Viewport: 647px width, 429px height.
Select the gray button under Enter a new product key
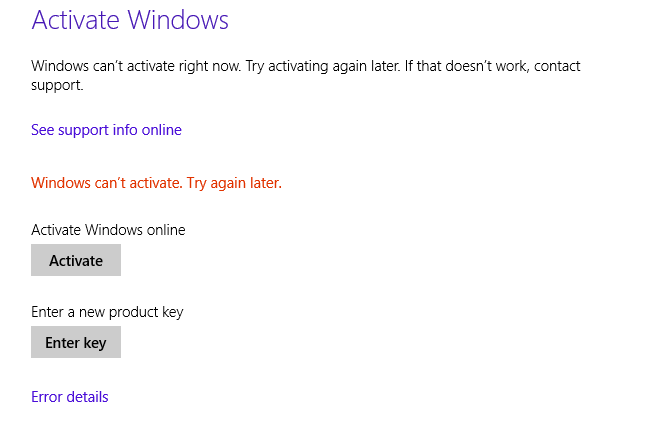click(x=76, y=342)
